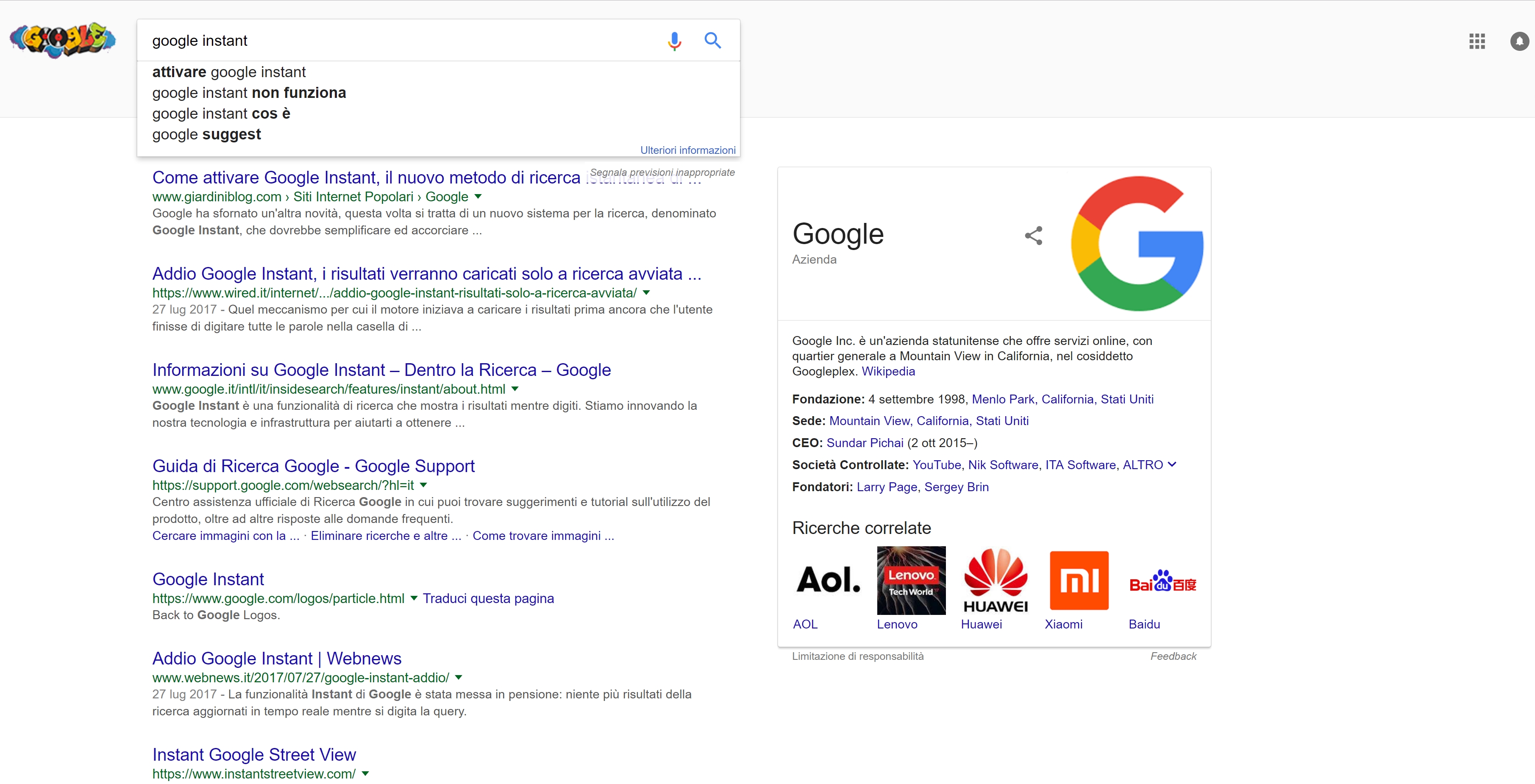Open sitelink 'Eliminare ricerche e altre ...'

(x=386, y=536)
